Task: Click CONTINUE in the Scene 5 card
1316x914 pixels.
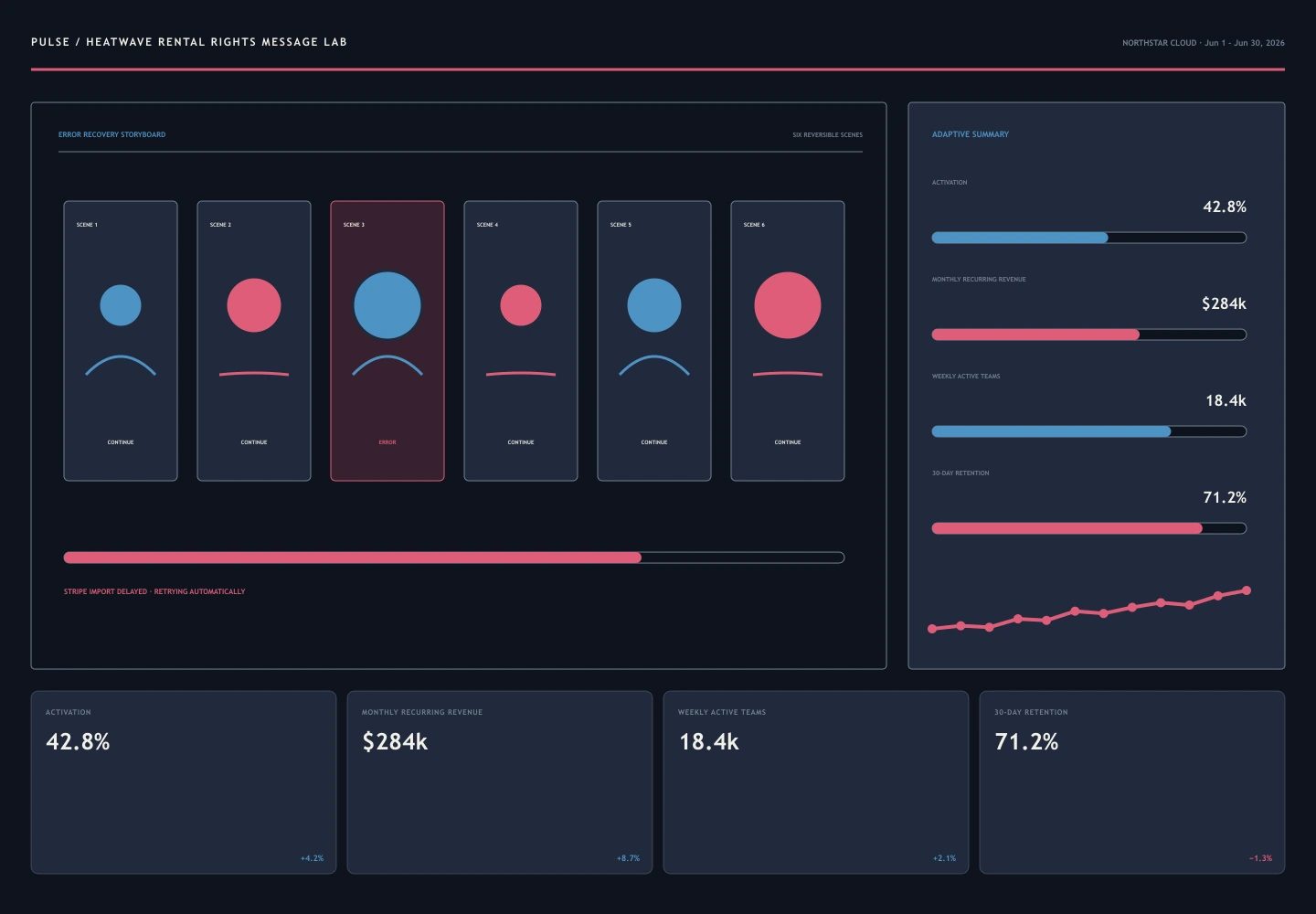Action: point(654,442)
